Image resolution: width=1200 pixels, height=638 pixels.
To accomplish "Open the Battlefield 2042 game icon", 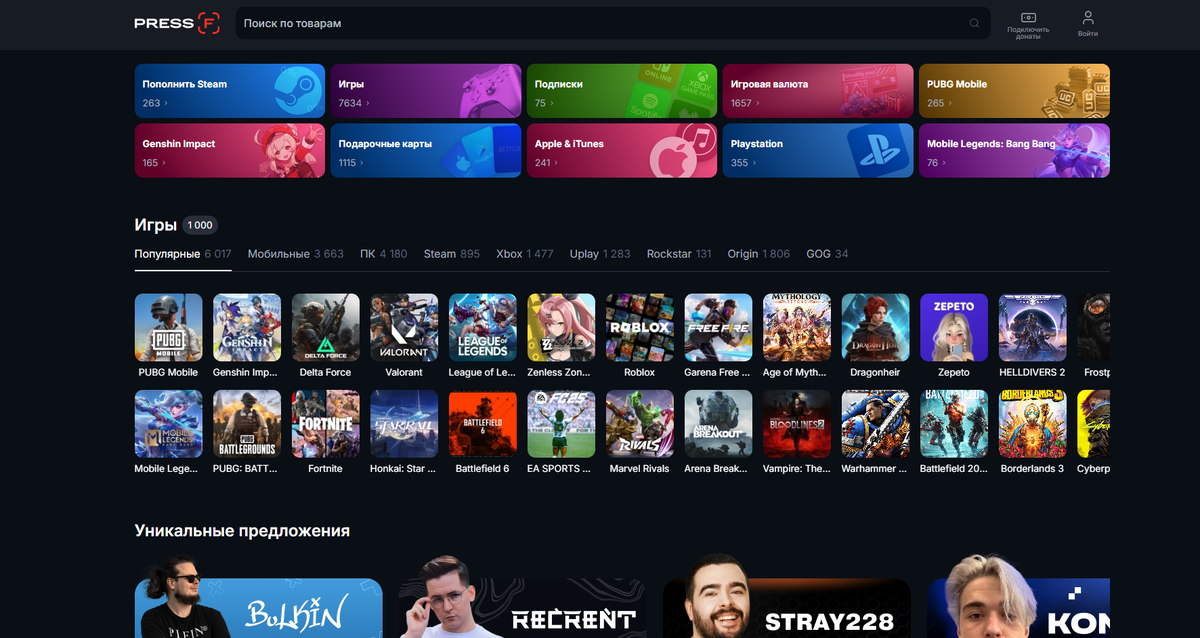I will (x=954, y=424).
